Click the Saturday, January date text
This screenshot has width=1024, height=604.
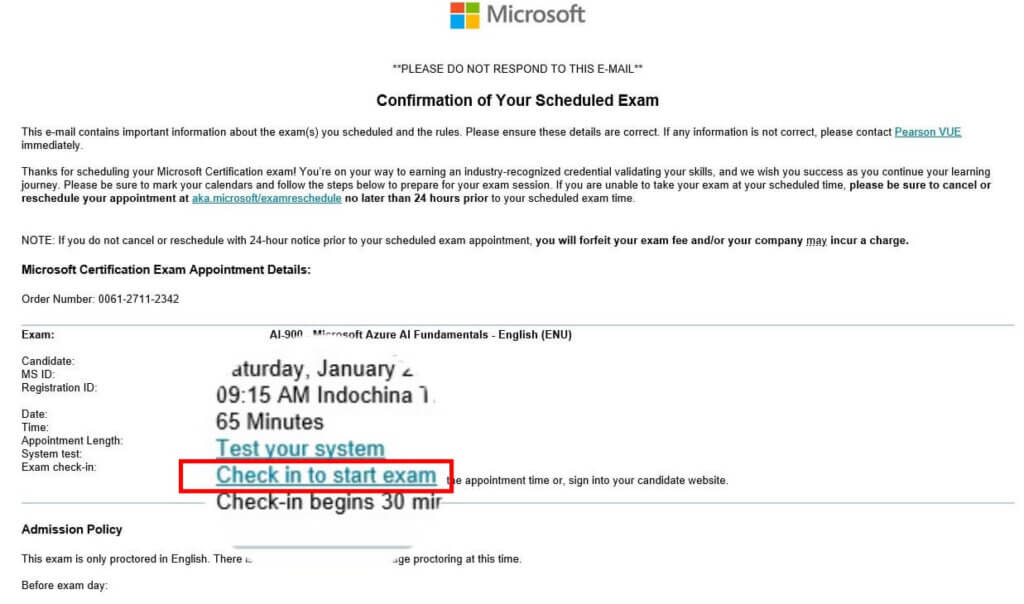coord(322,369)
